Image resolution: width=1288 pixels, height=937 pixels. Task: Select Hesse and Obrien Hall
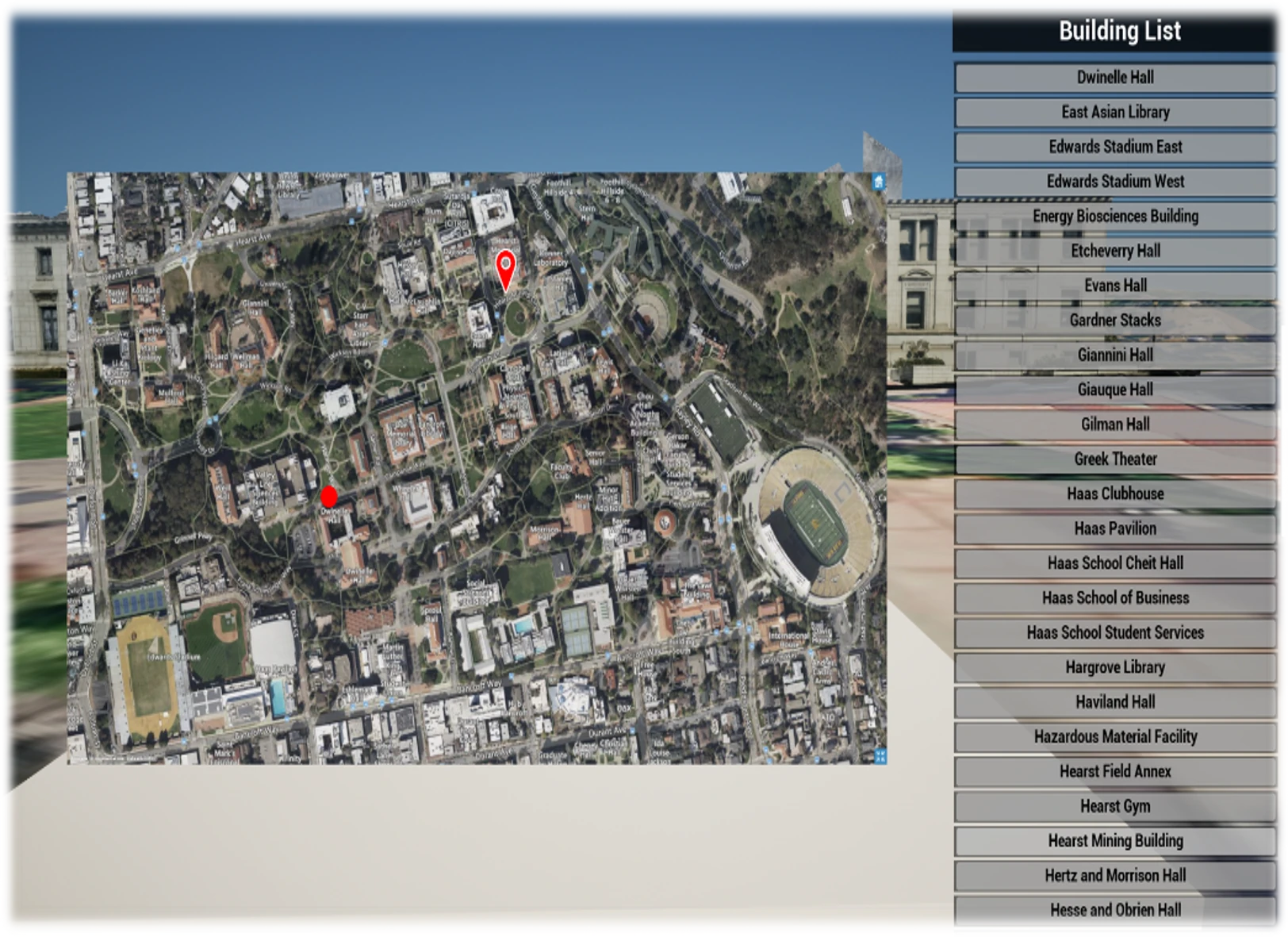pos(1114,910)
